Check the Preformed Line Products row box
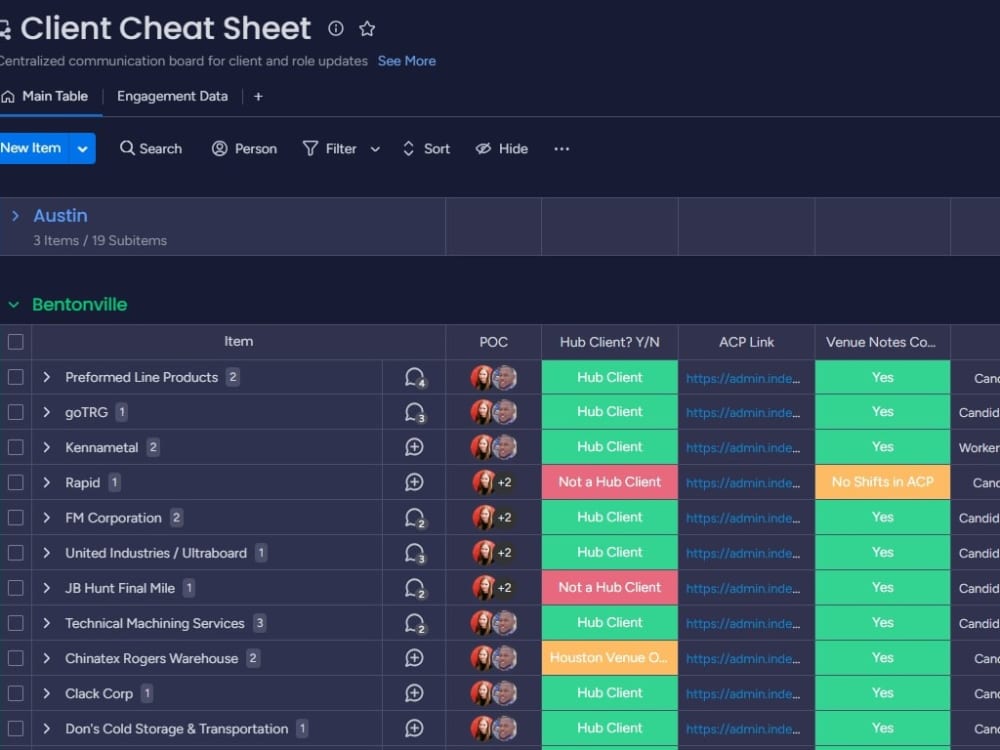 point(16,378)
